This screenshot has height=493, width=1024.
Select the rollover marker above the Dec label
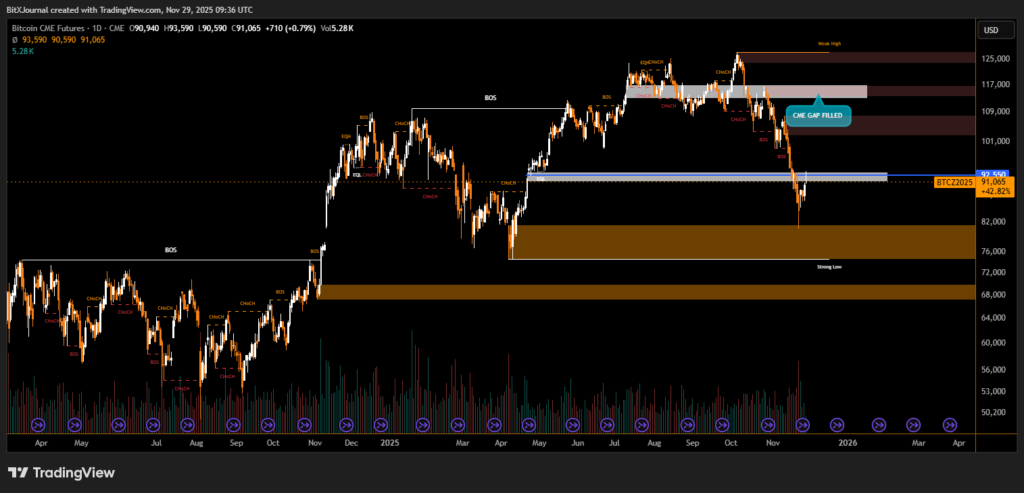[x=345, y=423]
